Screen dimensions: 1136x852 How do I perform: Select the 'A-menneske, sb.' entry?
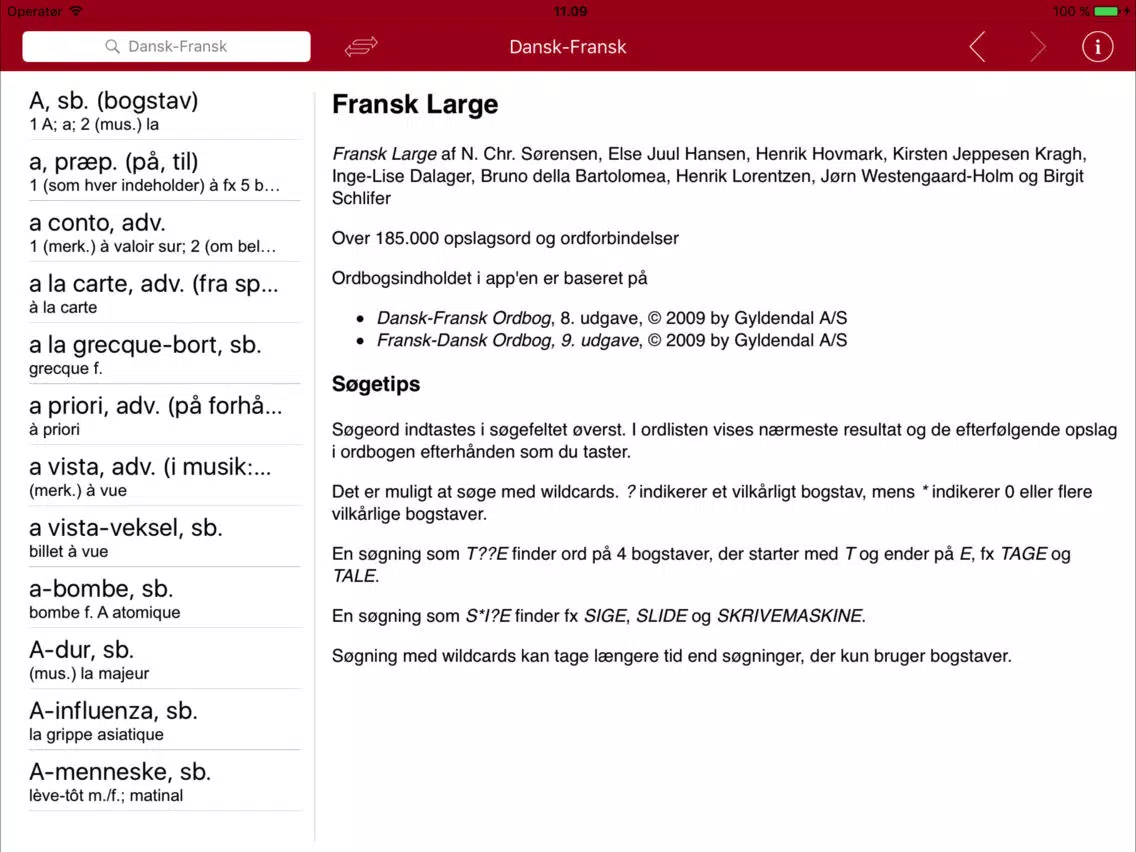[x=164, y=781]
